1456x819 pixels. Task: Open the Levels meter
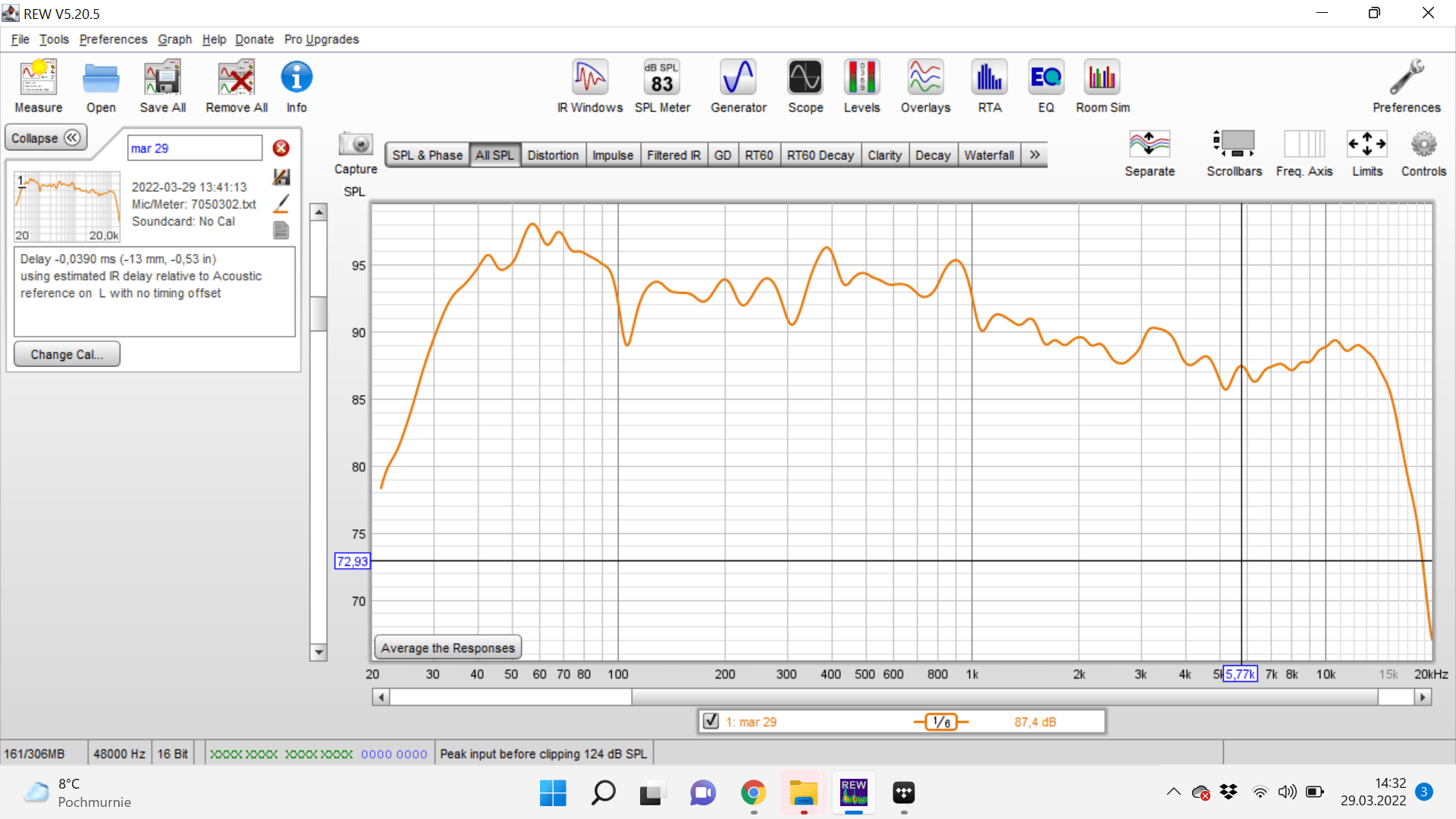(x=861, y=77)
